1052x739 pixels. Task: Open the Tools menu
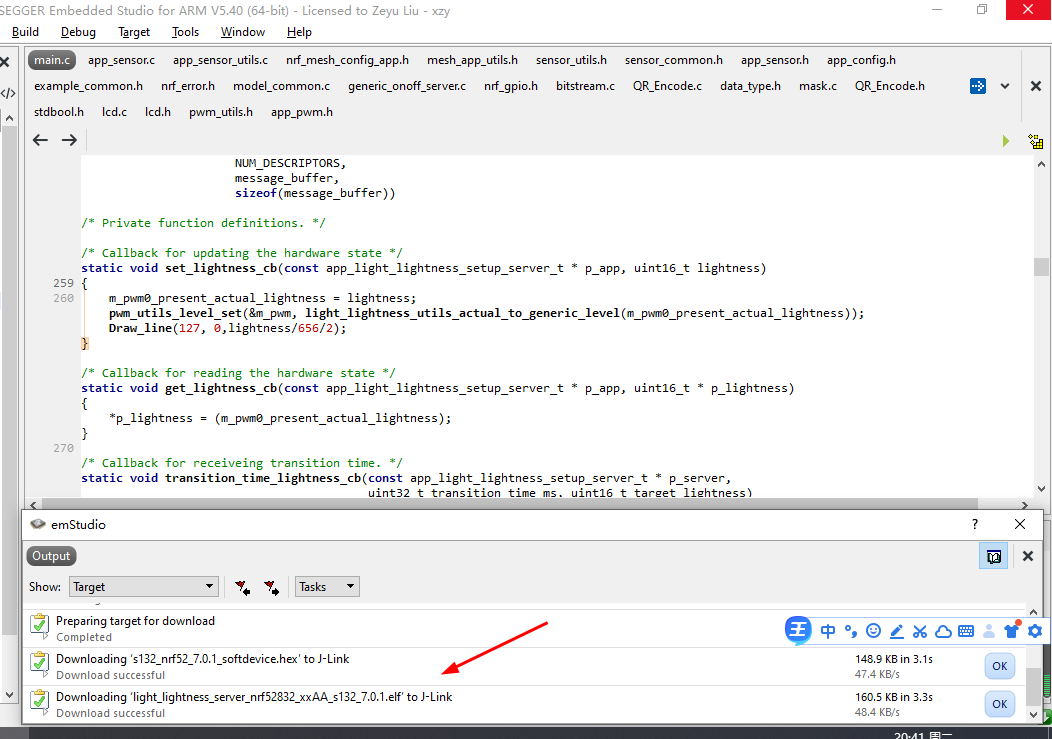click(x=185, y=32)
